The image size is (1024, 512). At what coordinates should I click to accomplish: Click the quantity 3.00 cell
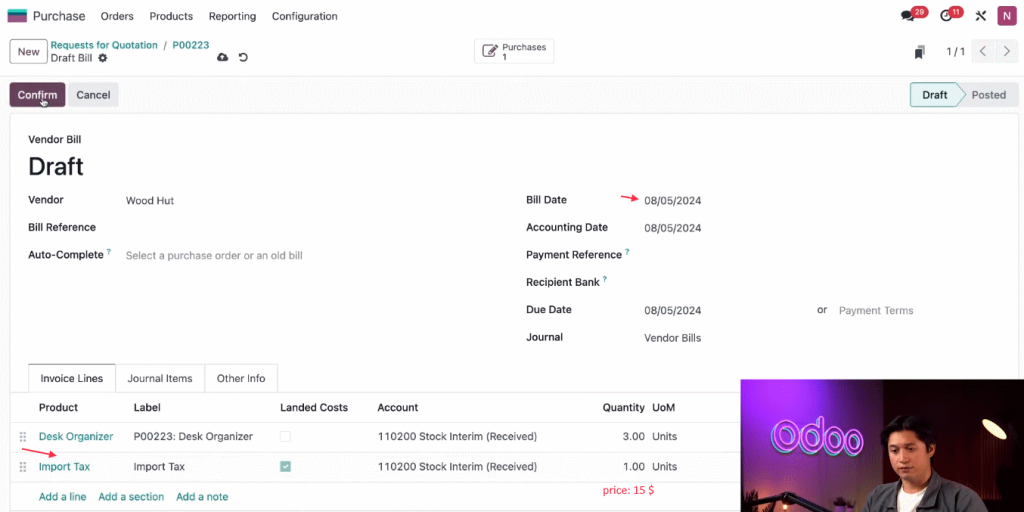633,436
